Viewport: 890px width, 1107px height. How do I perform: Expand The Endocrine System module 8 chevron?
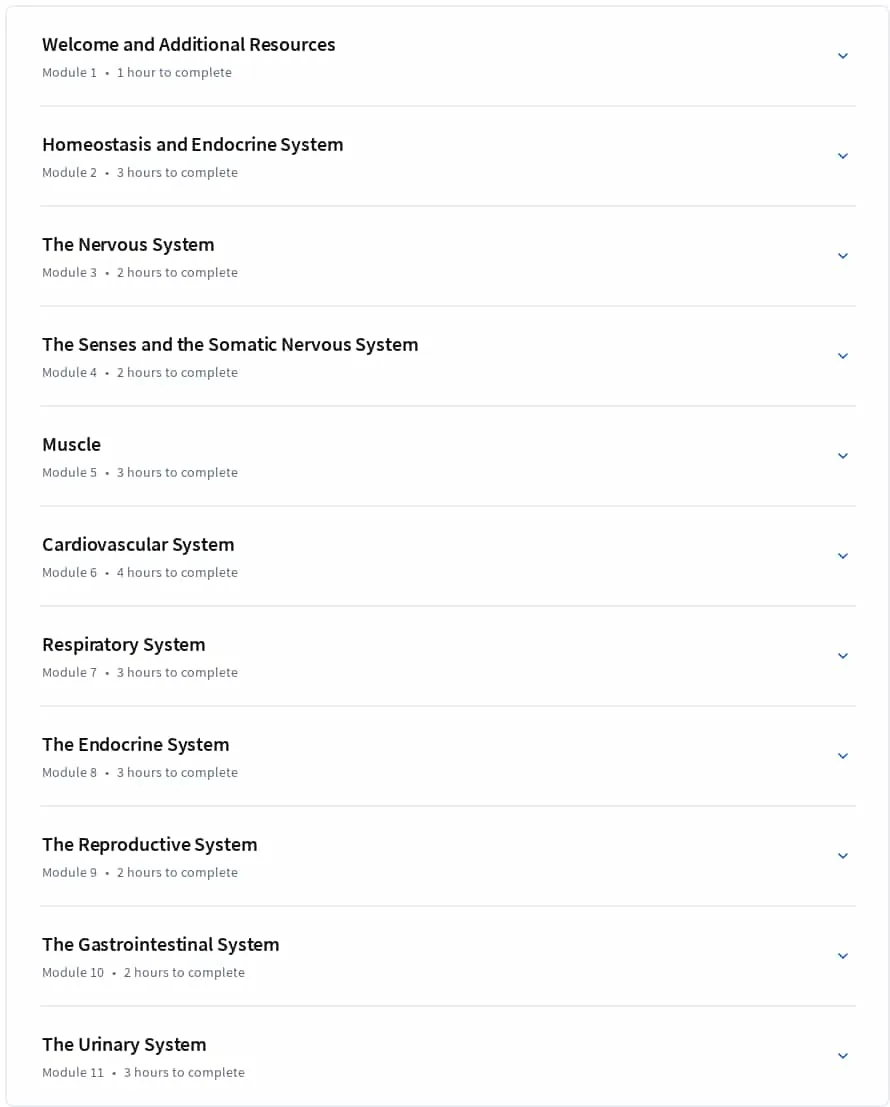[x=842, y=756]
